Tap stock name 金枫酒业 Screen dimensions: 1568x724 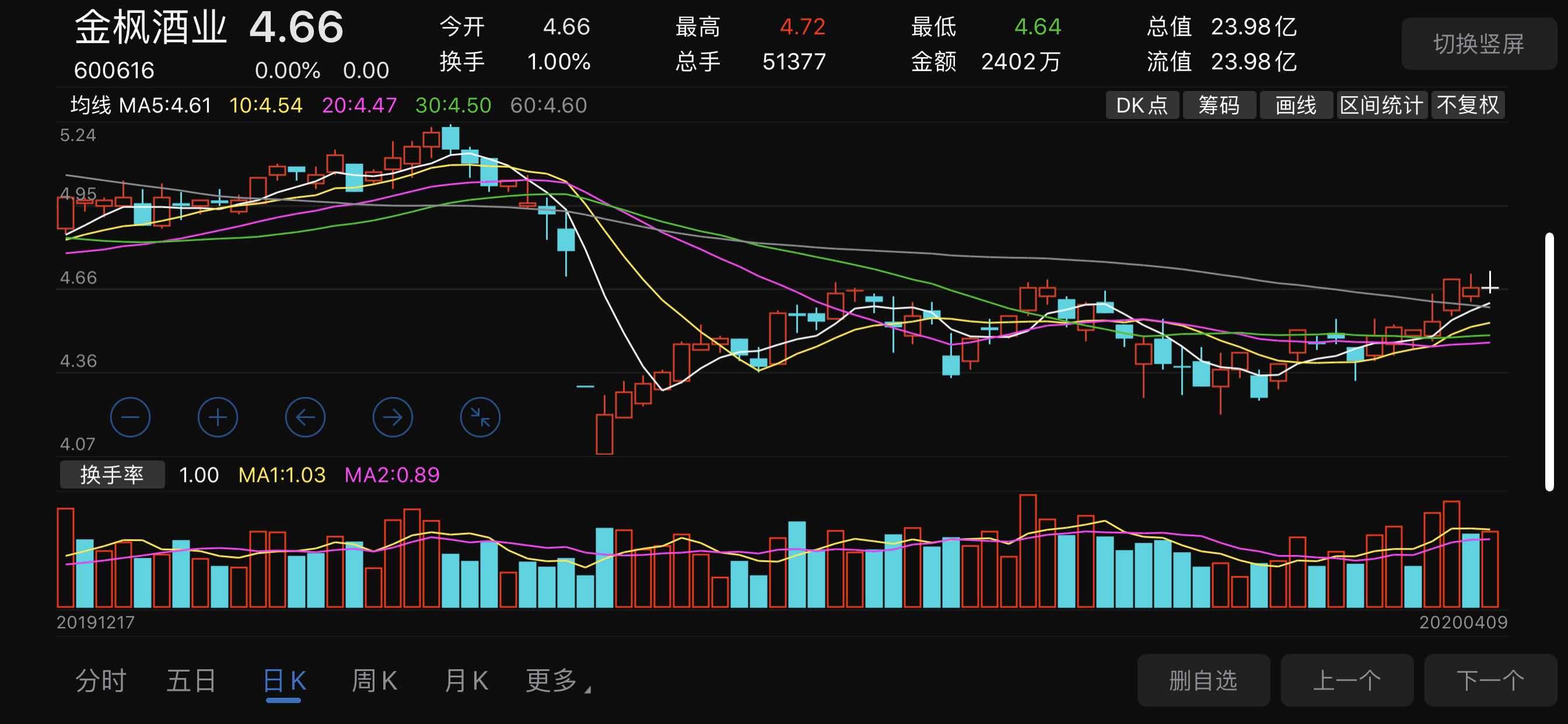coord(150,27)
